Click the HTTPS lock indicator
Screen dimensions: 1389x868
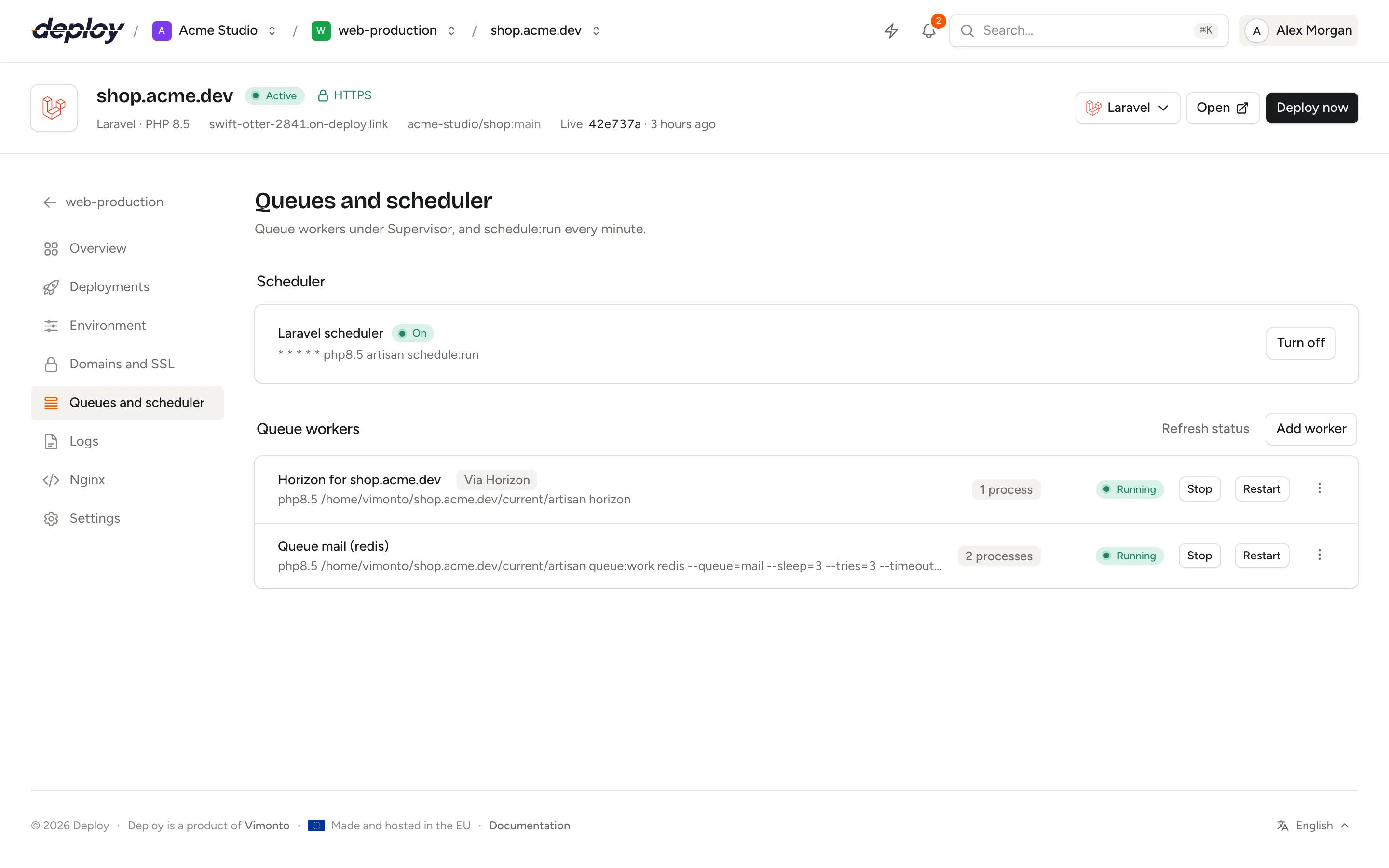pyautogui.click(x=344, y=95)
